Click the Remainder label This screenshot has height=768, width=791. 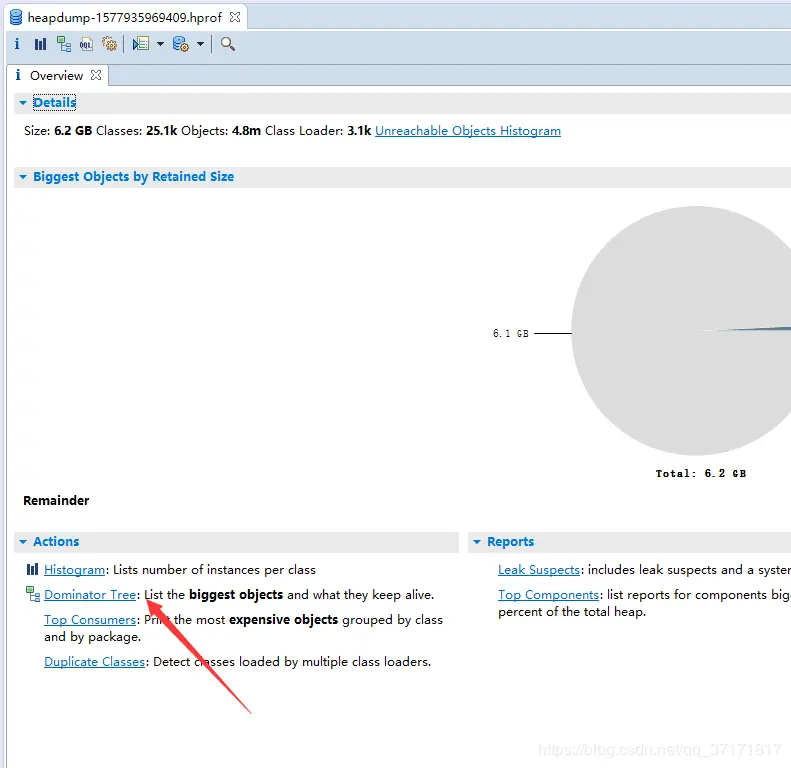coord(56,501)
